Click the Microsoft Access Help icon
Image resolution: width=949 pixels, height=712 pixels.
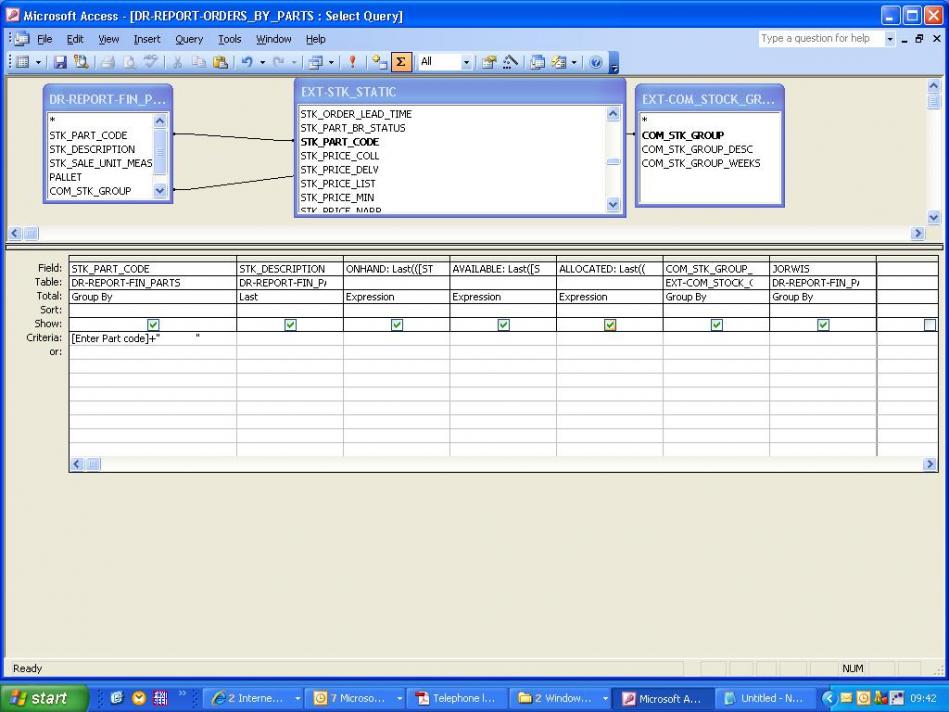(596, 62)
